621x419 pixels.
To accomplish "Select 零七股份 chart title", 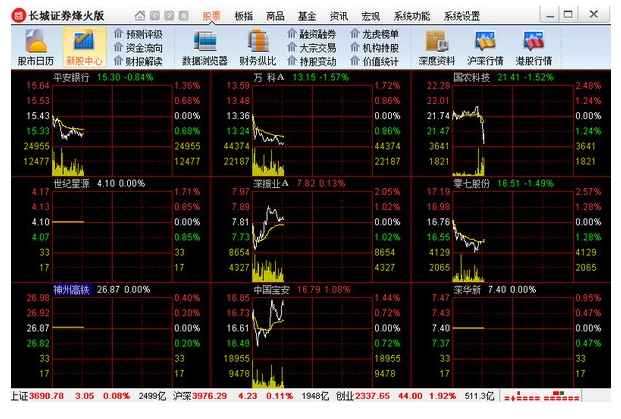I will coord(472,183).
